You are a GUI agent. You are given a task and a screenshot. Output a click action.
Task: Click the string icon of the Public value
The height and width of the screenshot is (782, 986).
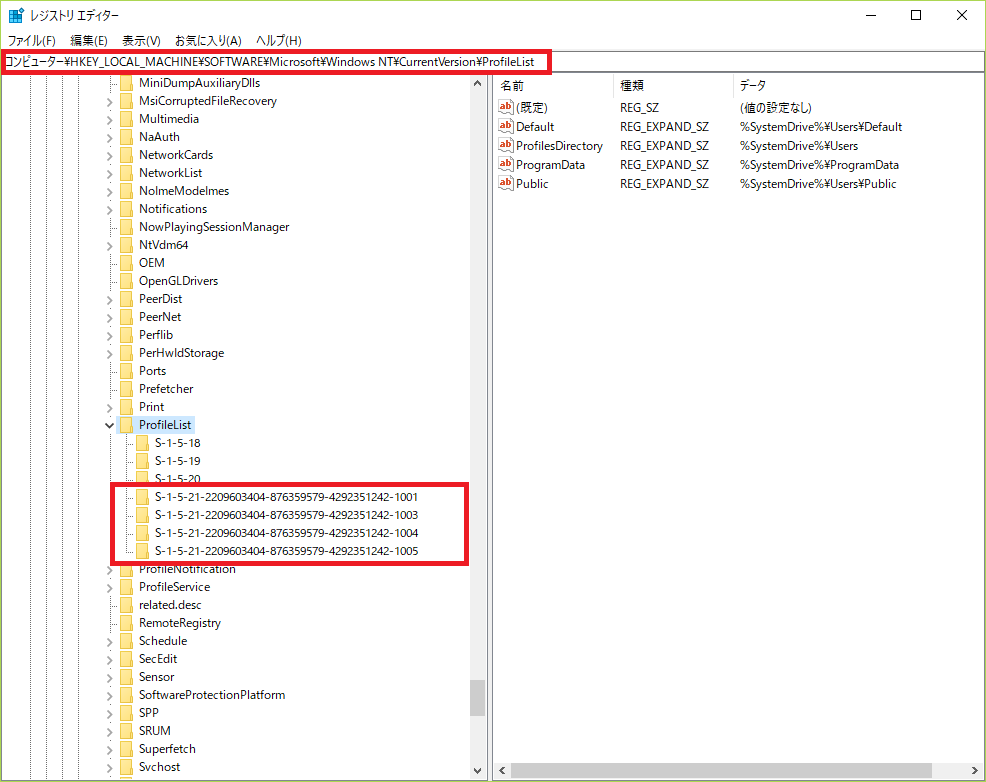(505, 184)
